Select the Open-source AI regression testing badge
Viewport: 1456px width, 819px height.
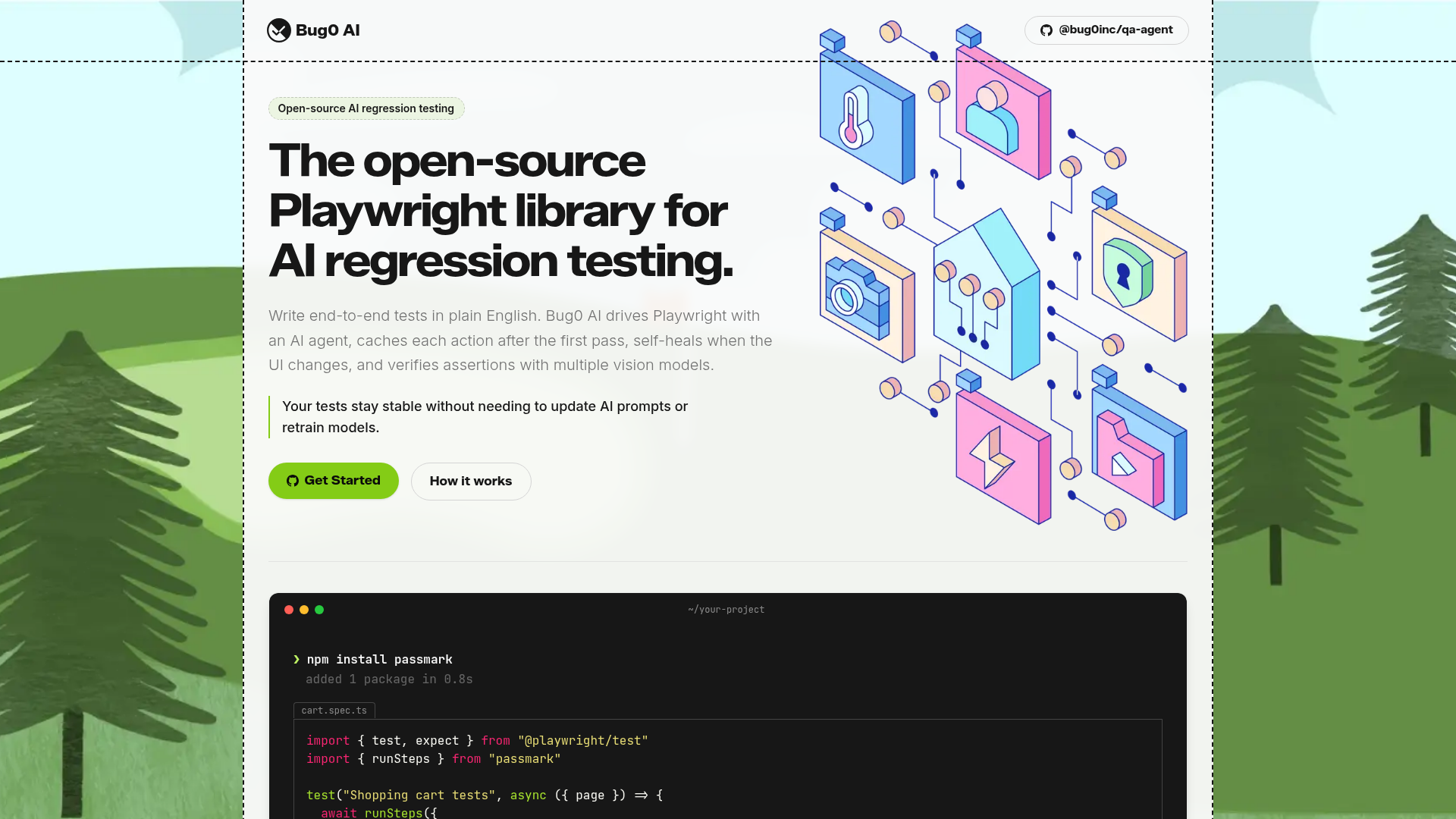[x=366, y=108]
